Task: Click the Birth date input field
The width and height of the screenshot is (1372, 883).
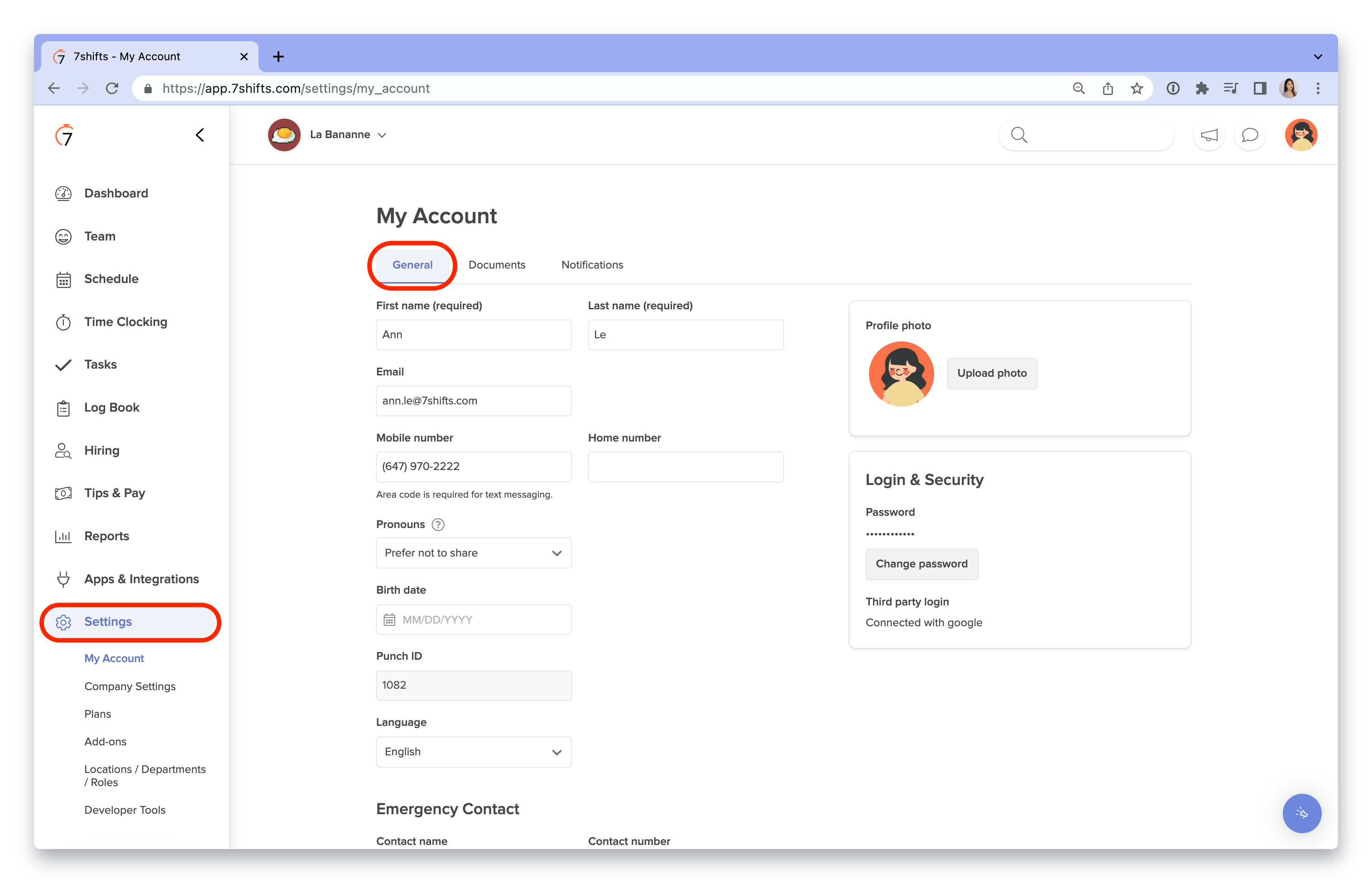Action: (474, 620)
